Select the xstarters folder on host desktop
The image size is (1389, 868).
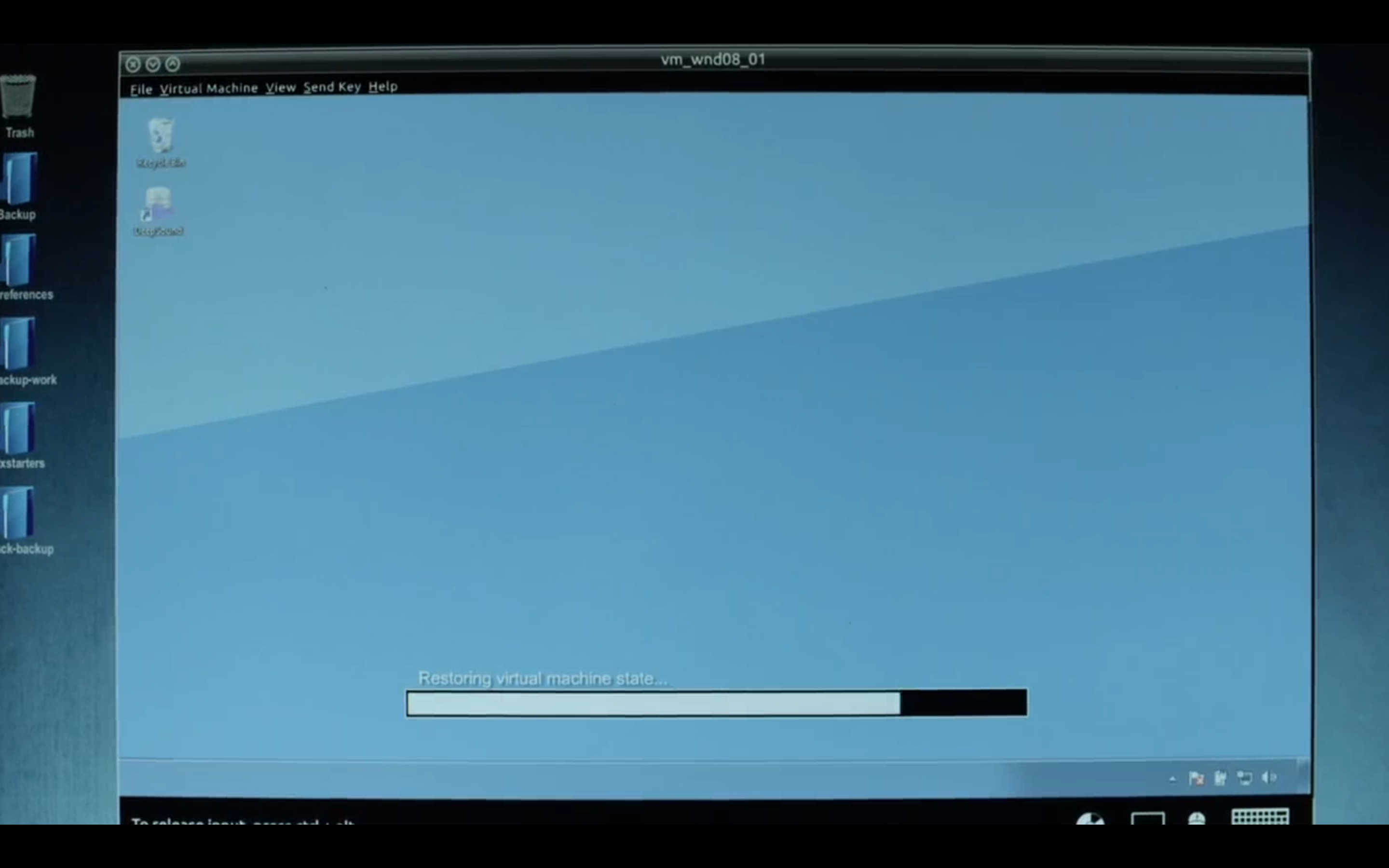click(x=22, y=436)
